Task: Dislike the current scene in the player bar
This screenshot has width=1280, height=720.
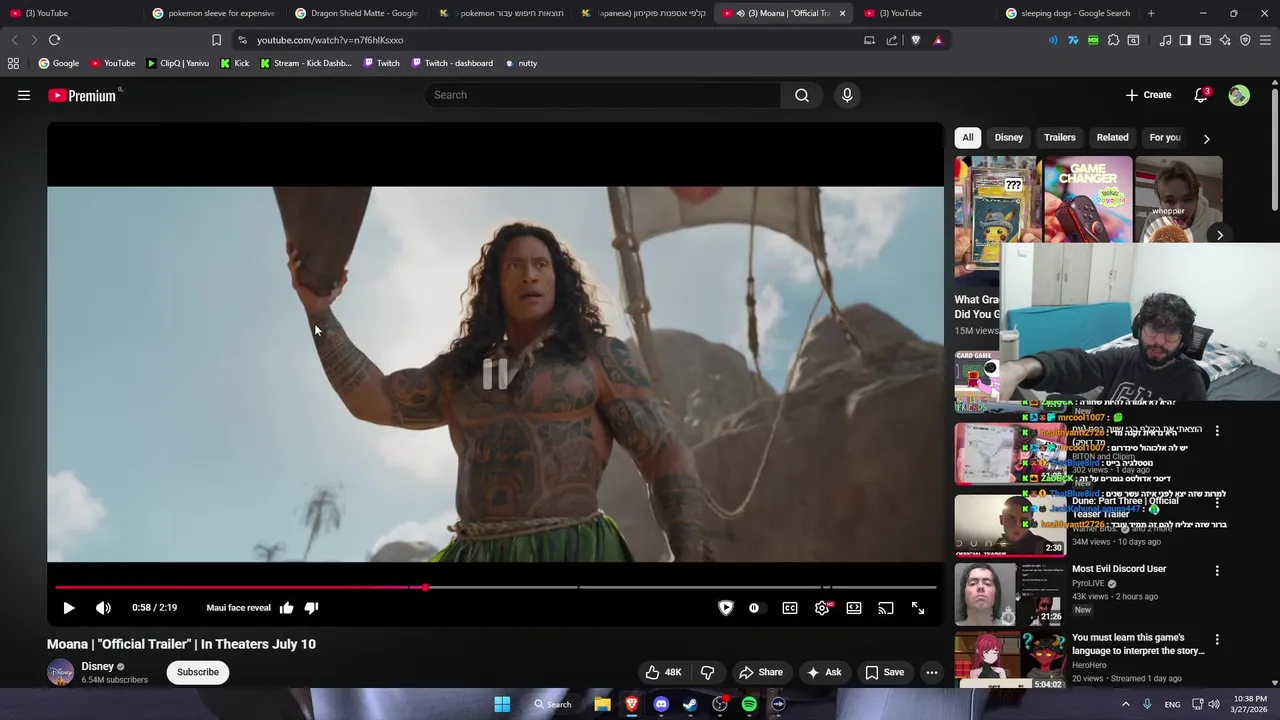Action: [x=311, y=608]
